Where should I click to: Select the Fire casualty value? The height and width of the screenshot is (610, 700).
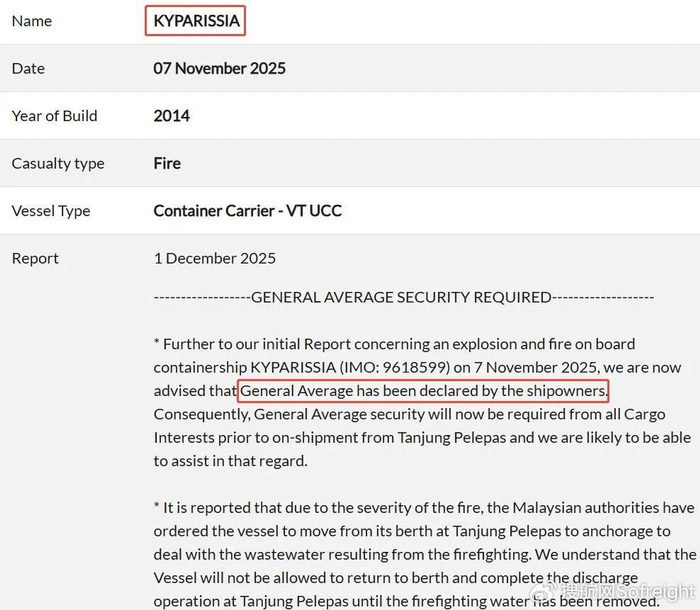[167, 163]
